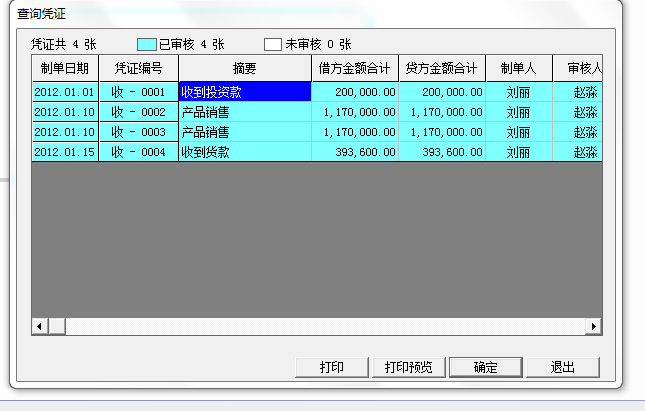
Task: Select voucher 收 - 0002
Action: [139, 112]
